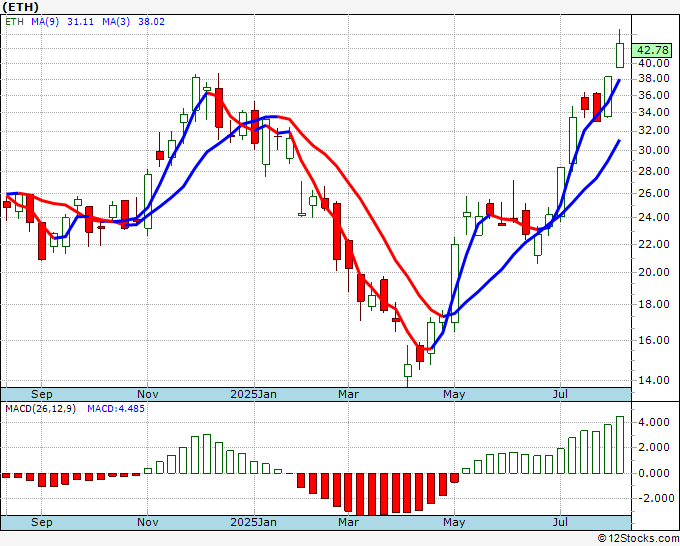This screenshot has height=546, width=680.
Task: Select Jul on the MACD panel time axis
Action: click(x=560, y=522)
